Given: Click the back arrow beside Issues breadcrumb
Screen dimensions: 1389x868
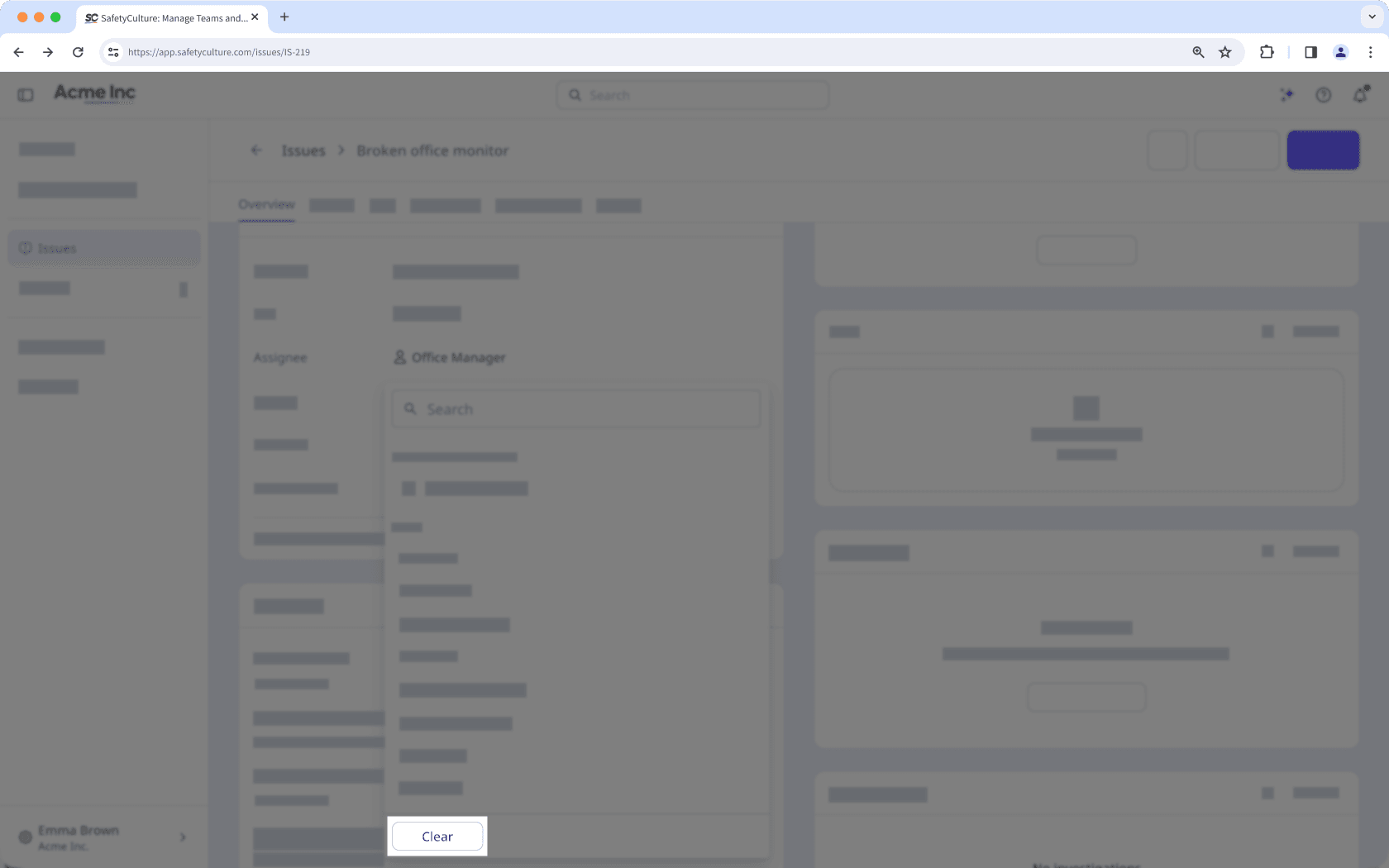Looking at the screenshot, I should [x=256, y=150].
